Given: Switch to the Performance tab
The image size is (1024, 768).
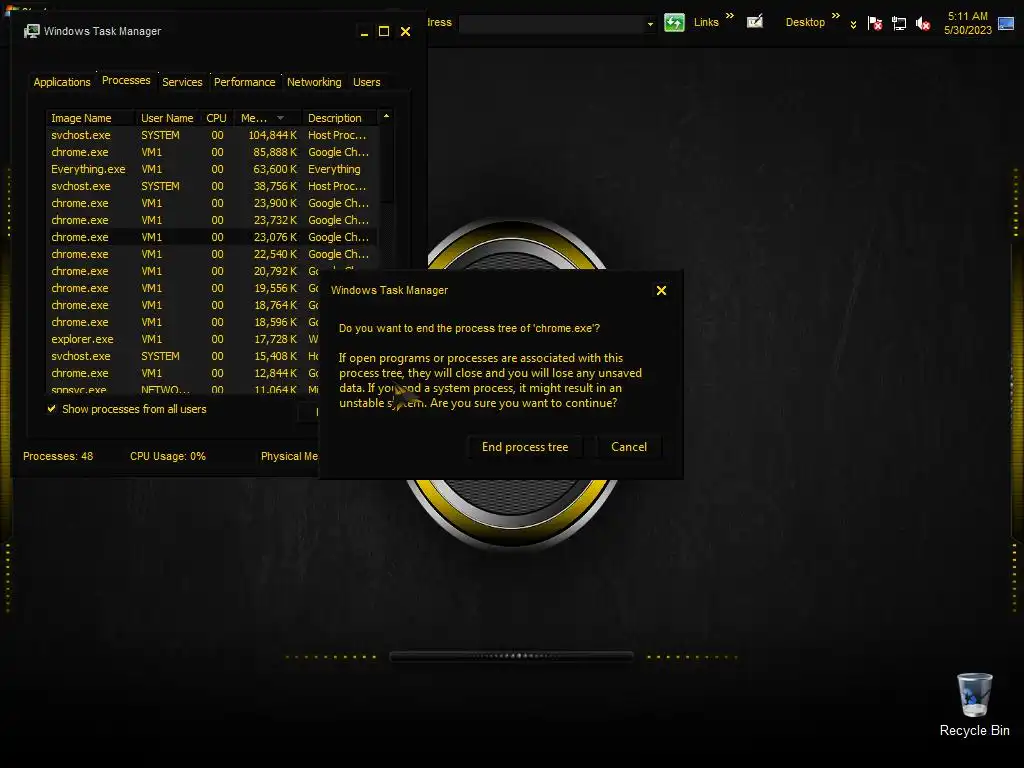Looking at the screenshot, I should [245, 82].
